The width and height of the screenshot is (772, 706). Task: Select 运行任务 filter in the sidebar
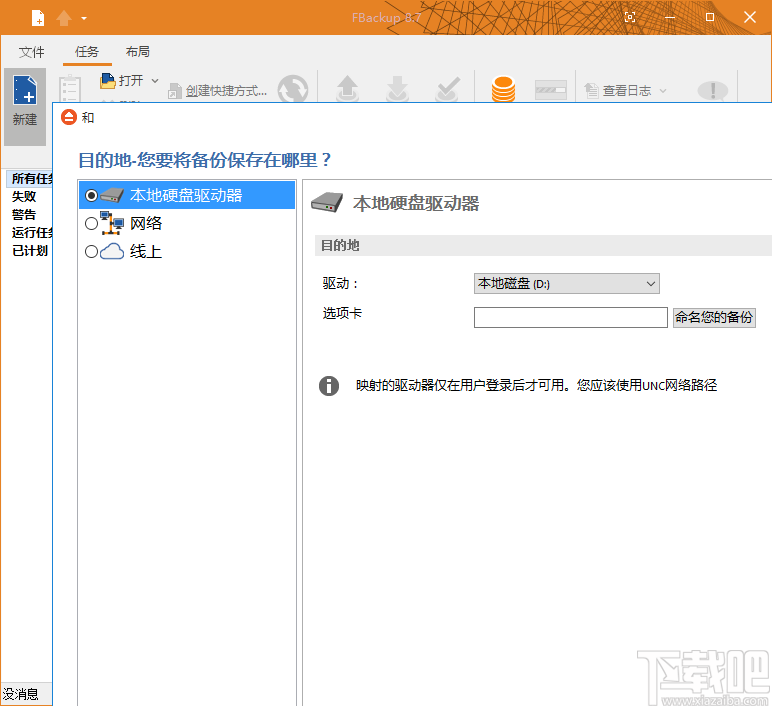(32, 232)
